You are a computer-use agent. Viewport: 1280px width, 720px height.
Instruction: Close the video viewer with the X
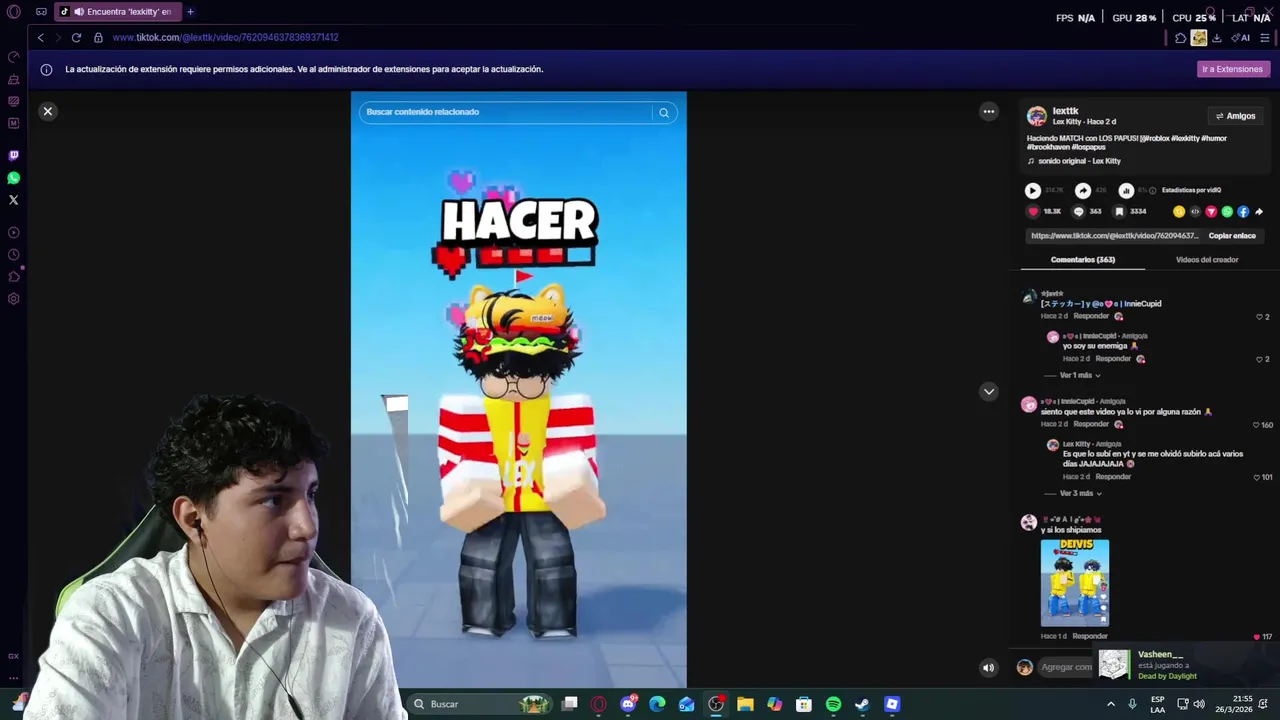47,111
